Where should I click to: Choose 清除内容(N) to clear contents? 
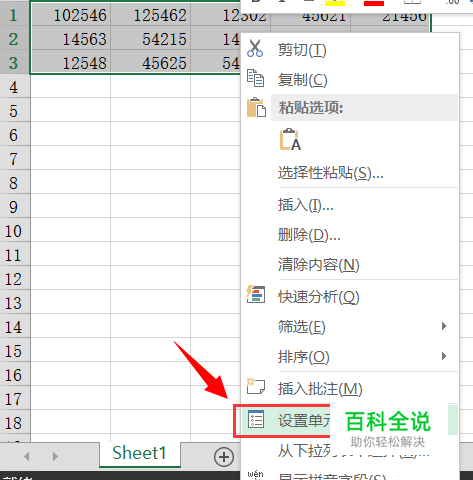(319, 265)
